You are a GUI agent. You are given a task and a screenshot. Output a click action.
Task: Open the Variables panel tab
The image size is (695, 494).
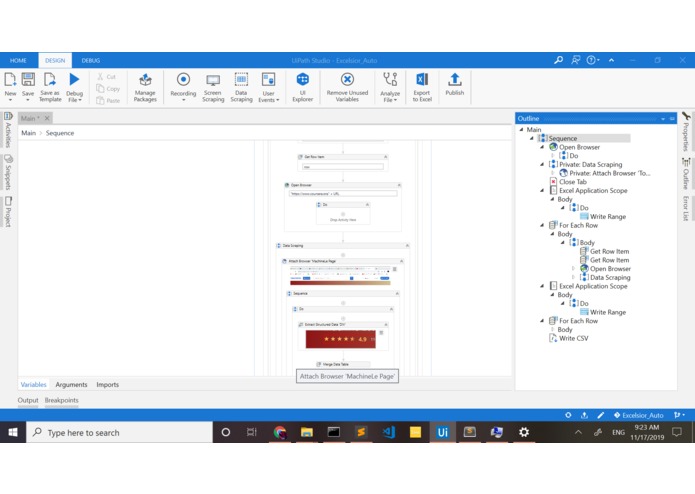tap(33, 385)
